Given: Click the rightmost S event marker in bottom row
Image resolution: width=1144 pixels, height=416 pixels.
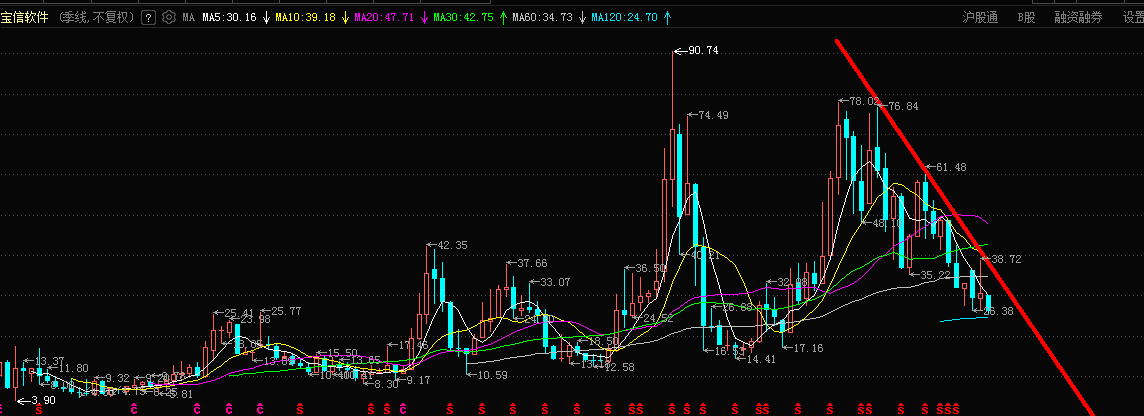Looking at the screenshot, I should click(x=955, y=410).
